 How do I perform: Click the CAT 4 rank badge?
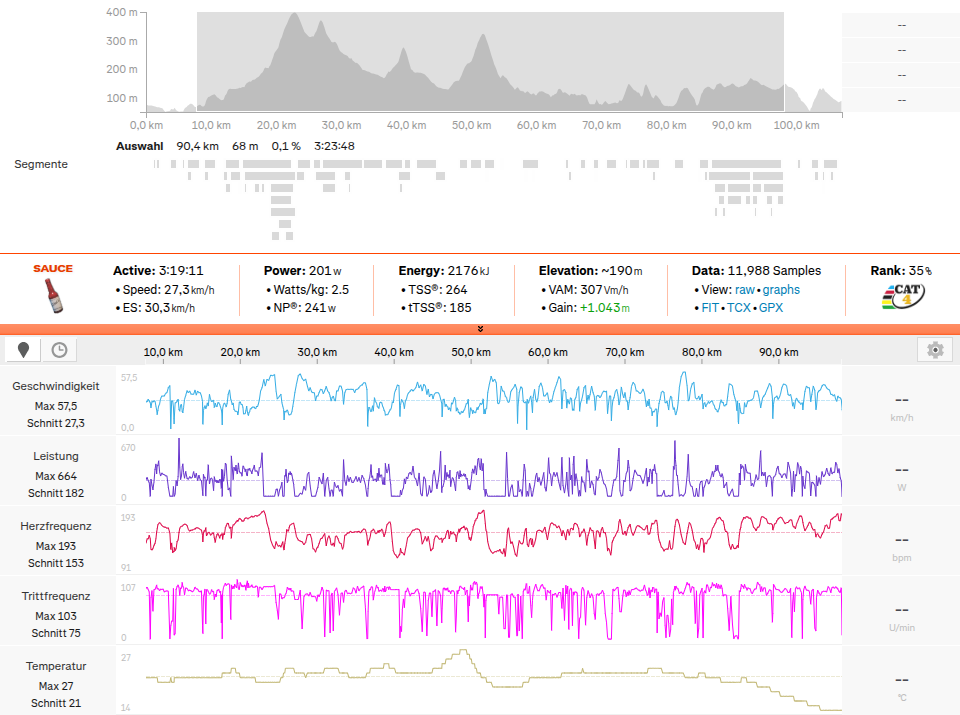click(903, 296)
